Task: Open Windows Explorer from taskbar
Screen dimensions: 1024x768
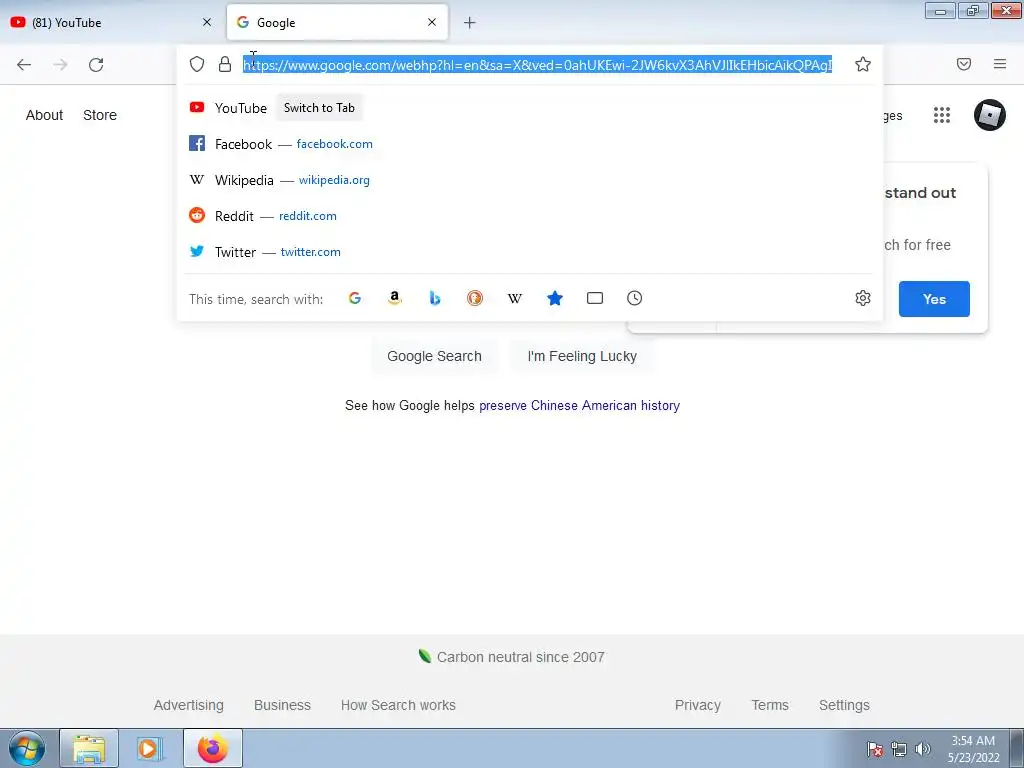Action: tap(89, 748)
